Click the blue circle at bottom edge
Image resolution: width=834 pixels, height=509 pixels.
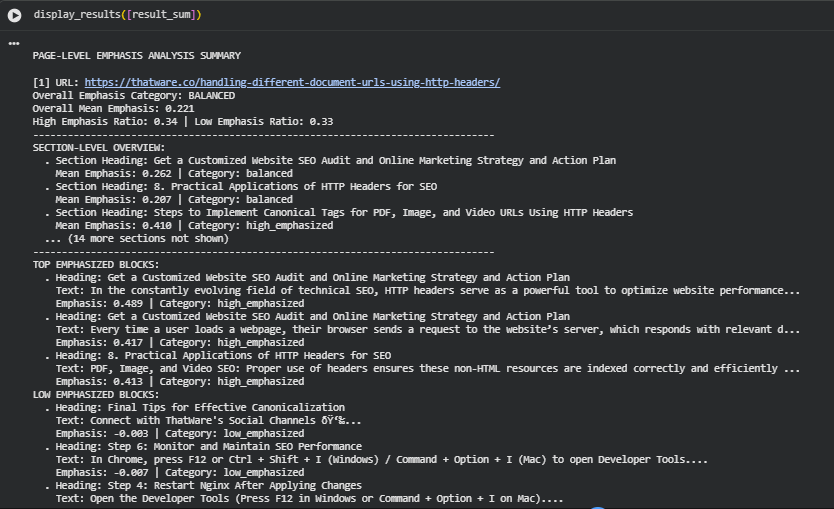tap(597, 506)
